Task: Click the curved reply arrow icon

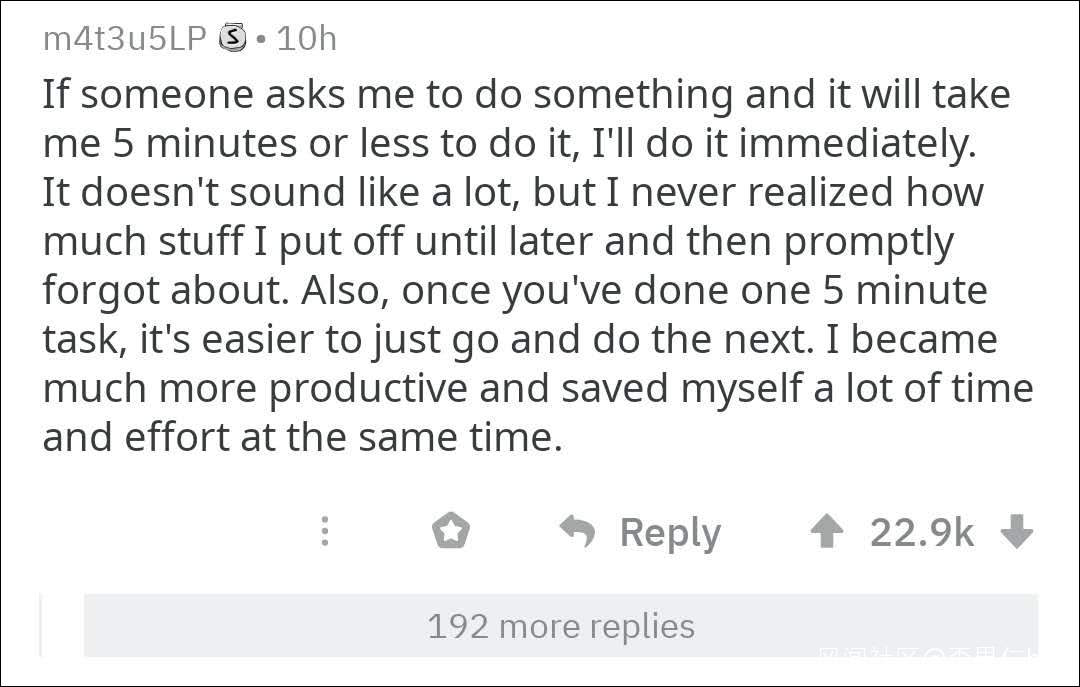Action: click(577, 531)
